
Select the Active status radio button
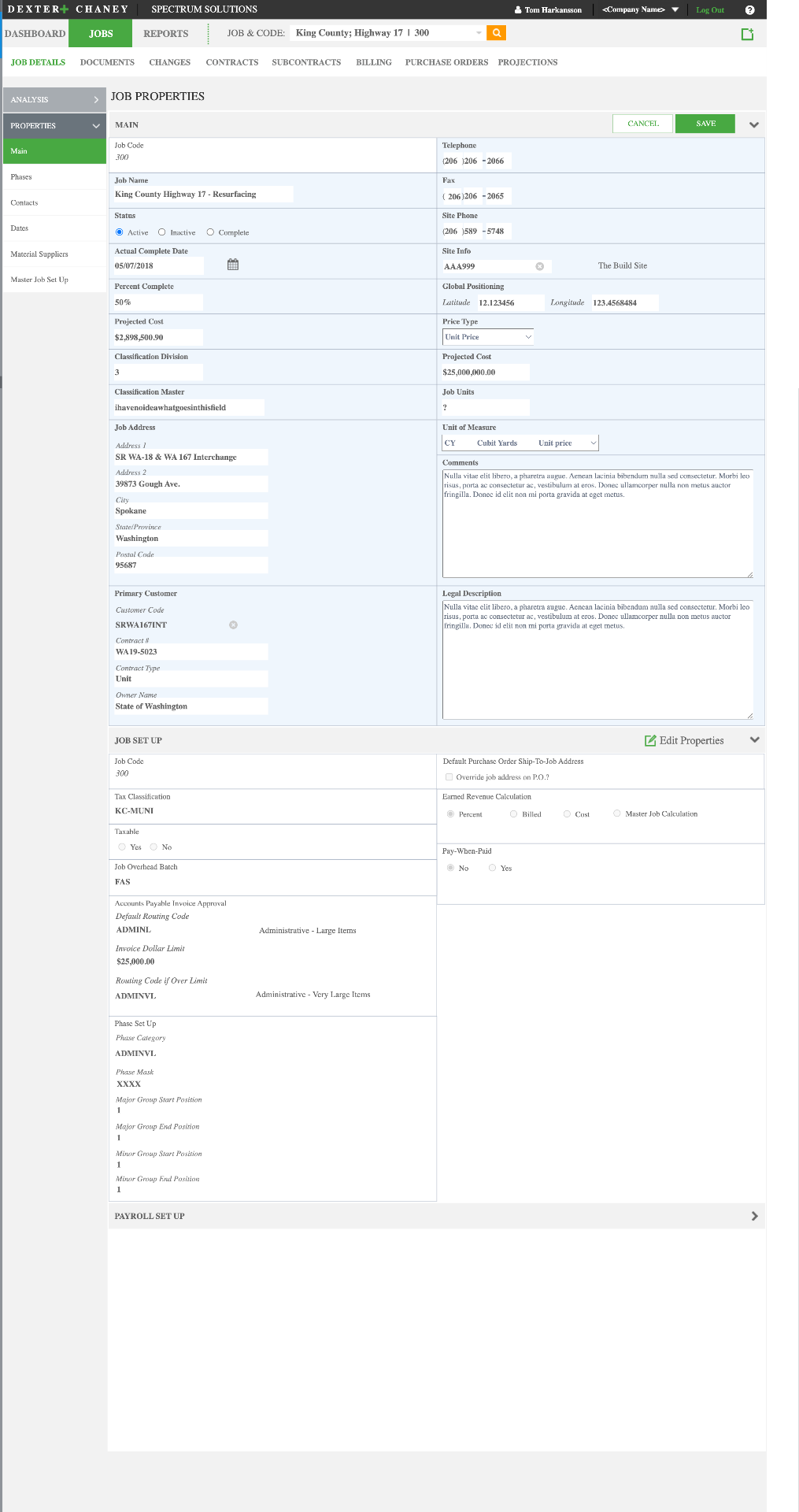pyautogui.click(x=120, y=232)
